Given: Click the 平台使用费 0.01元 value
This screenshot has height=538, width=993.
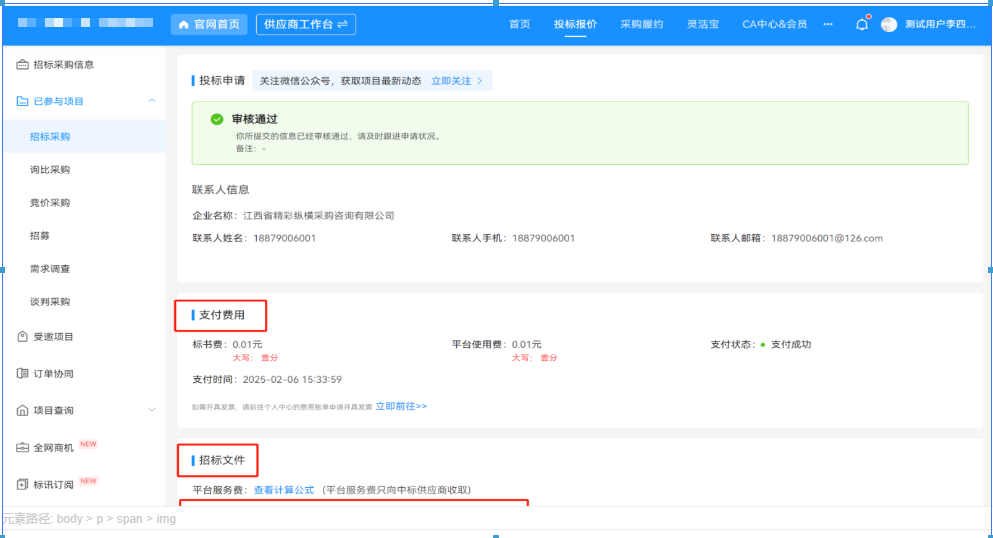Looking at the screenshot, I should (x=526, y=344).
